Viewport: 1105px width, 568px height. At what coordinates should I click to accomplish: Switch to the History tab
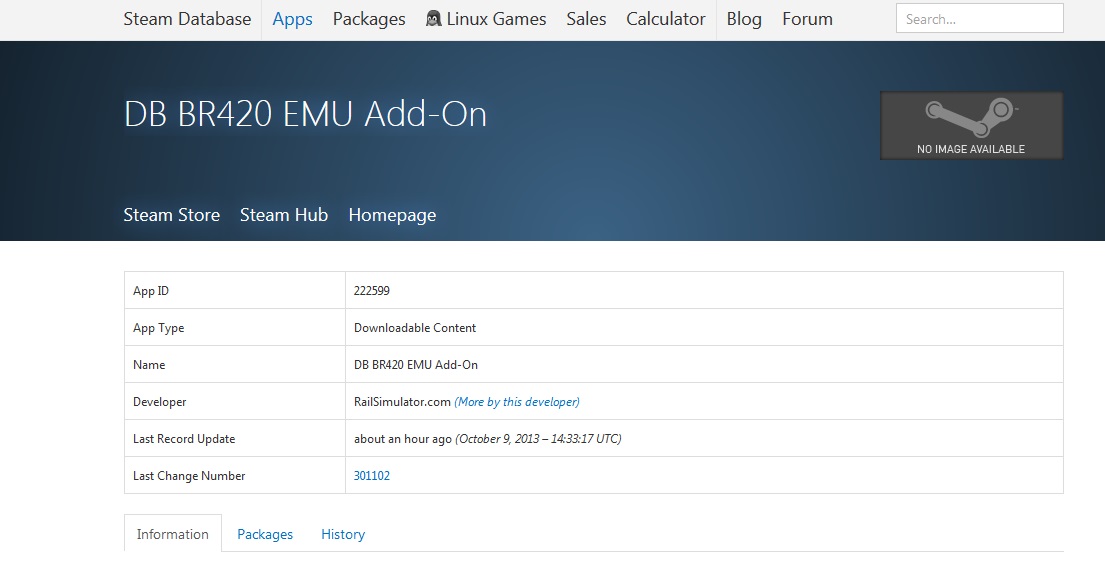[x=343, y=534]
